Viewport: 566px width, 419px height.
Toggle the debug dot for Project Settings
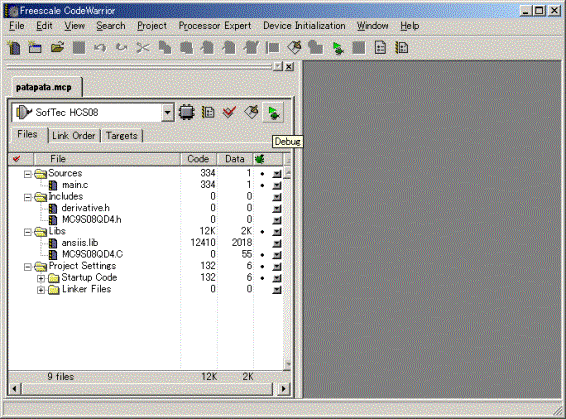262,266
